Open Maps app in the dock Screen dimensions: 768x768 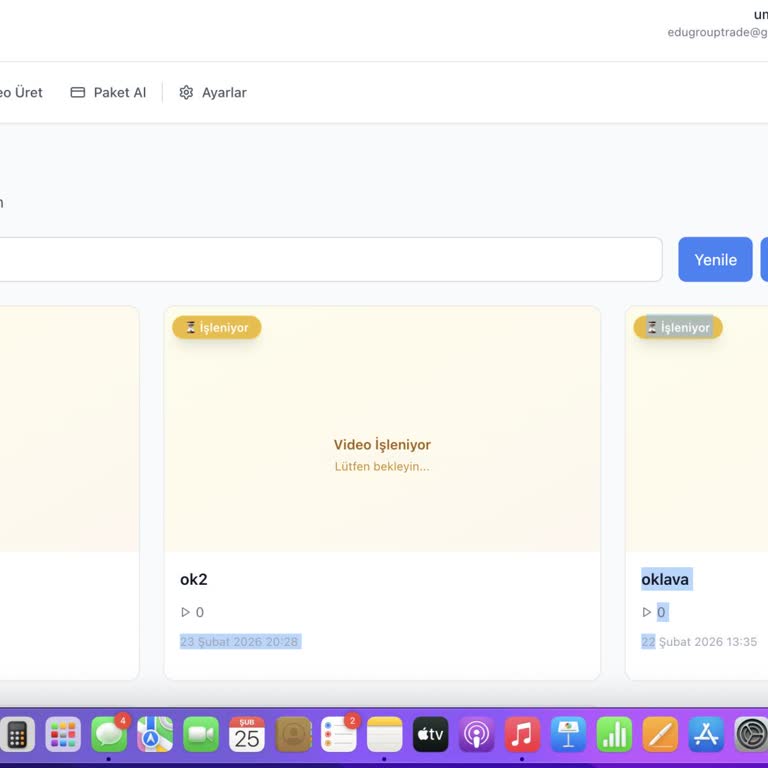point(155,734)
